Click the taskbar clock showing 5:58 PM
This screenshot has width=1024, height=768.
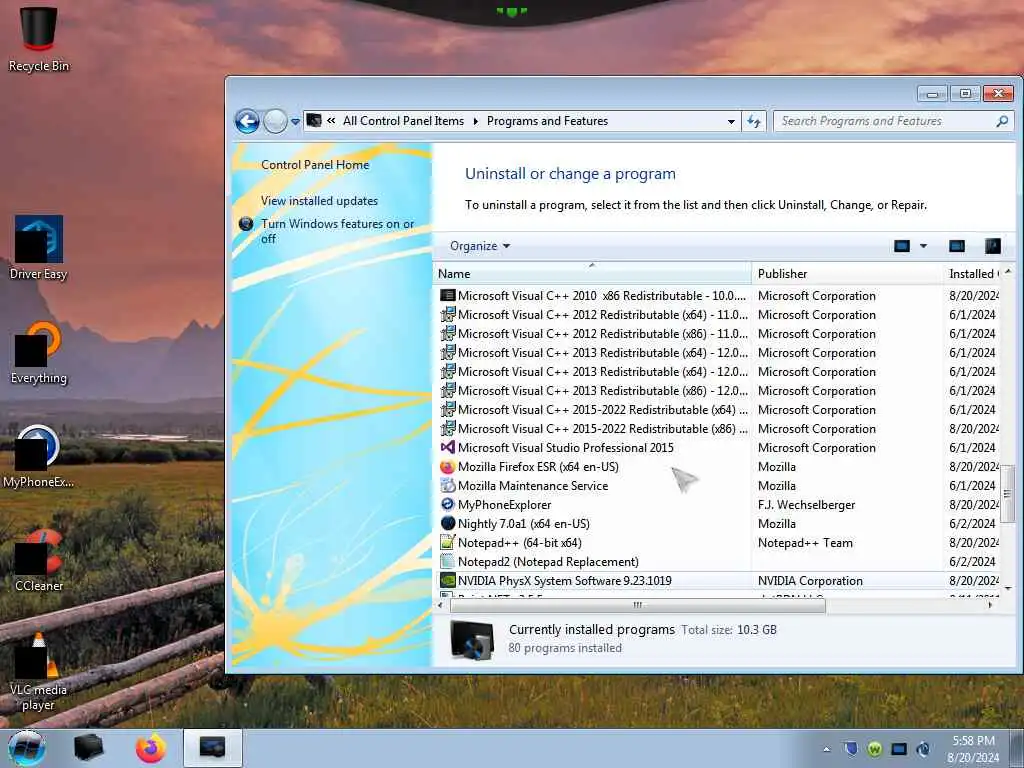(x=973, y=749)
